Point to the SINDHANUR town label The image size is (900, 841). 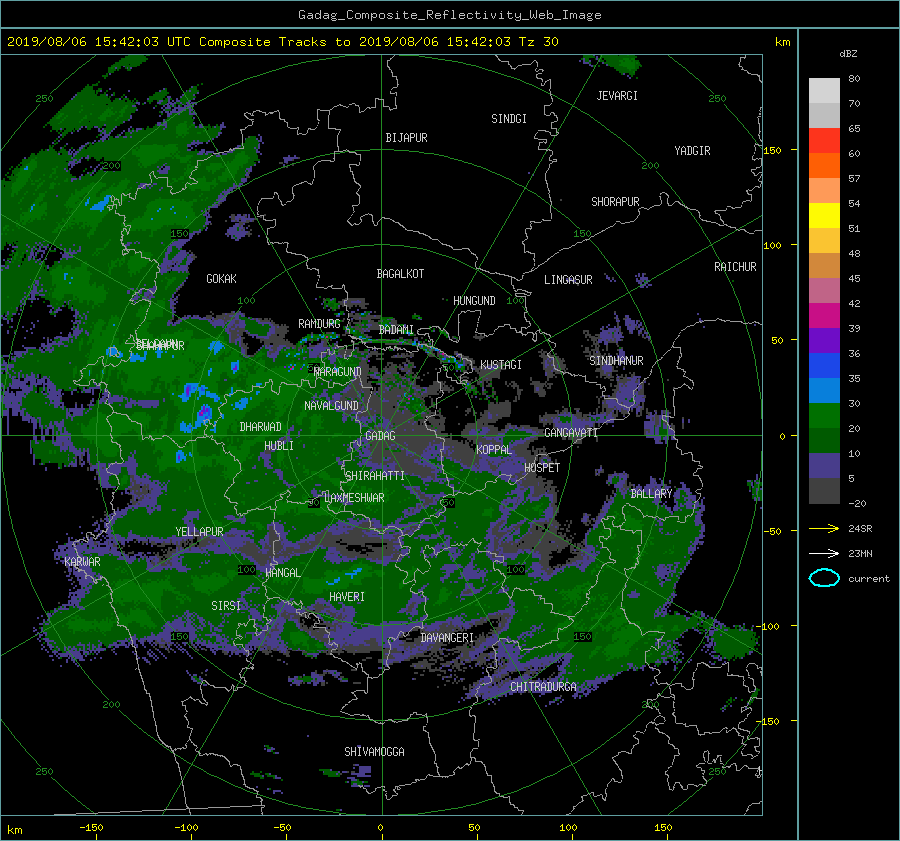tap(616, 361)
